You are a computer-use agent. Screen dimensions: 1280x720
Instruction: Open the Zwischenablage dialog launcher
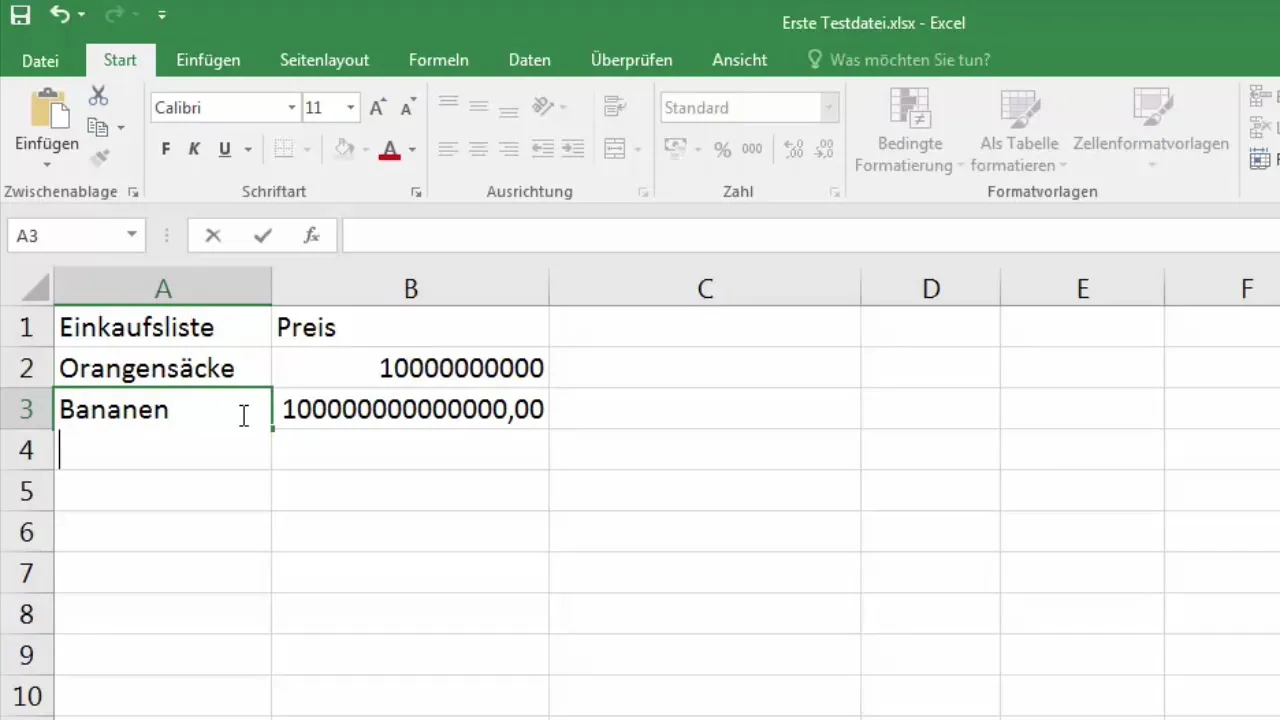(x=133, y=192)
